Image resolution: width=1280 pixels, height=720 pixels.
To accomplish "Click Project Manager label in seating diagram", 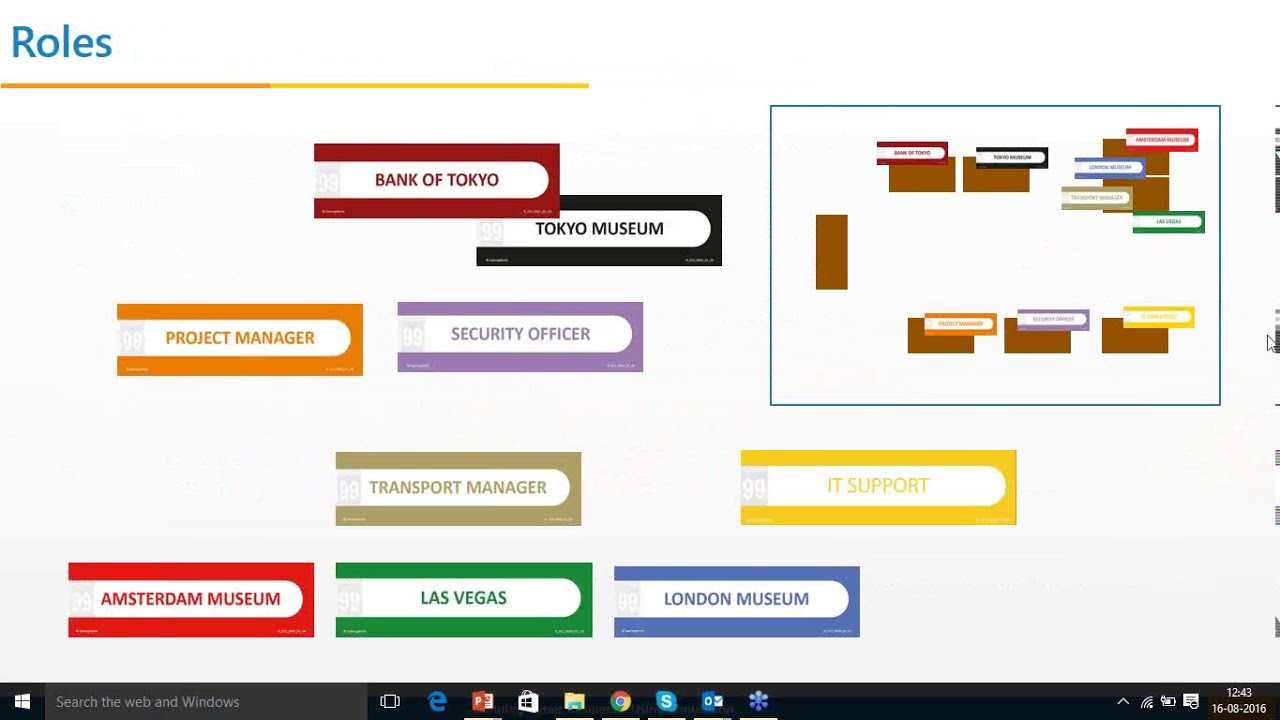I will [x=961, y=324].
